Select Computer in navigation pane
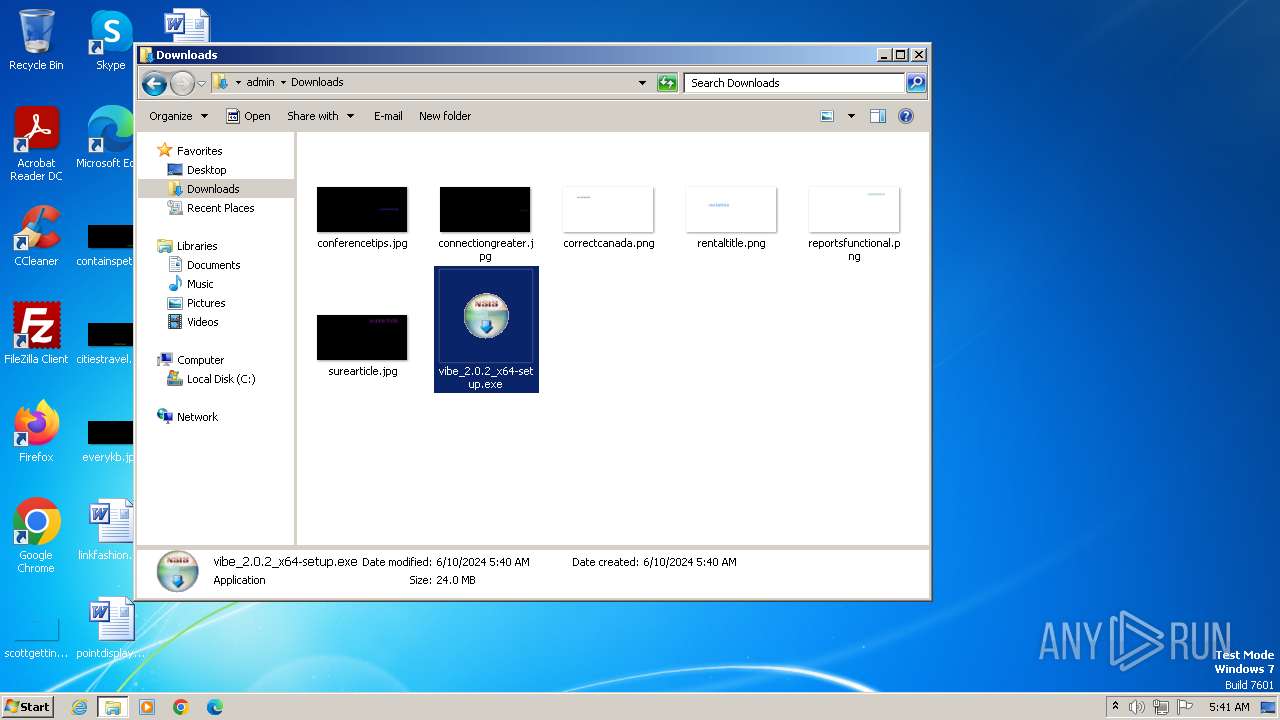This screenshot has width=1280, height=720. 200,360
